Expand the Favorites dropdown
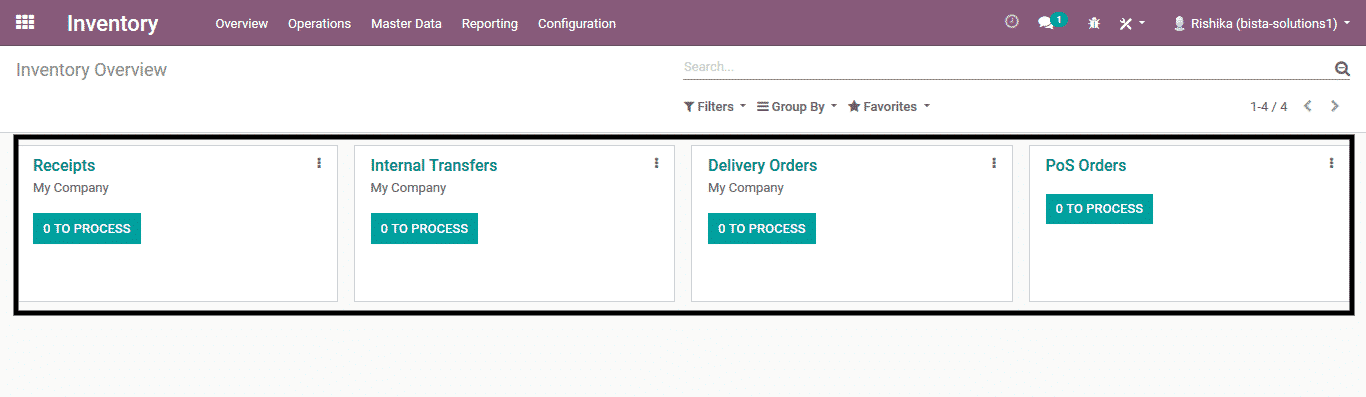The height and width of the screenshot is (397, 1366). pos(889,106)
